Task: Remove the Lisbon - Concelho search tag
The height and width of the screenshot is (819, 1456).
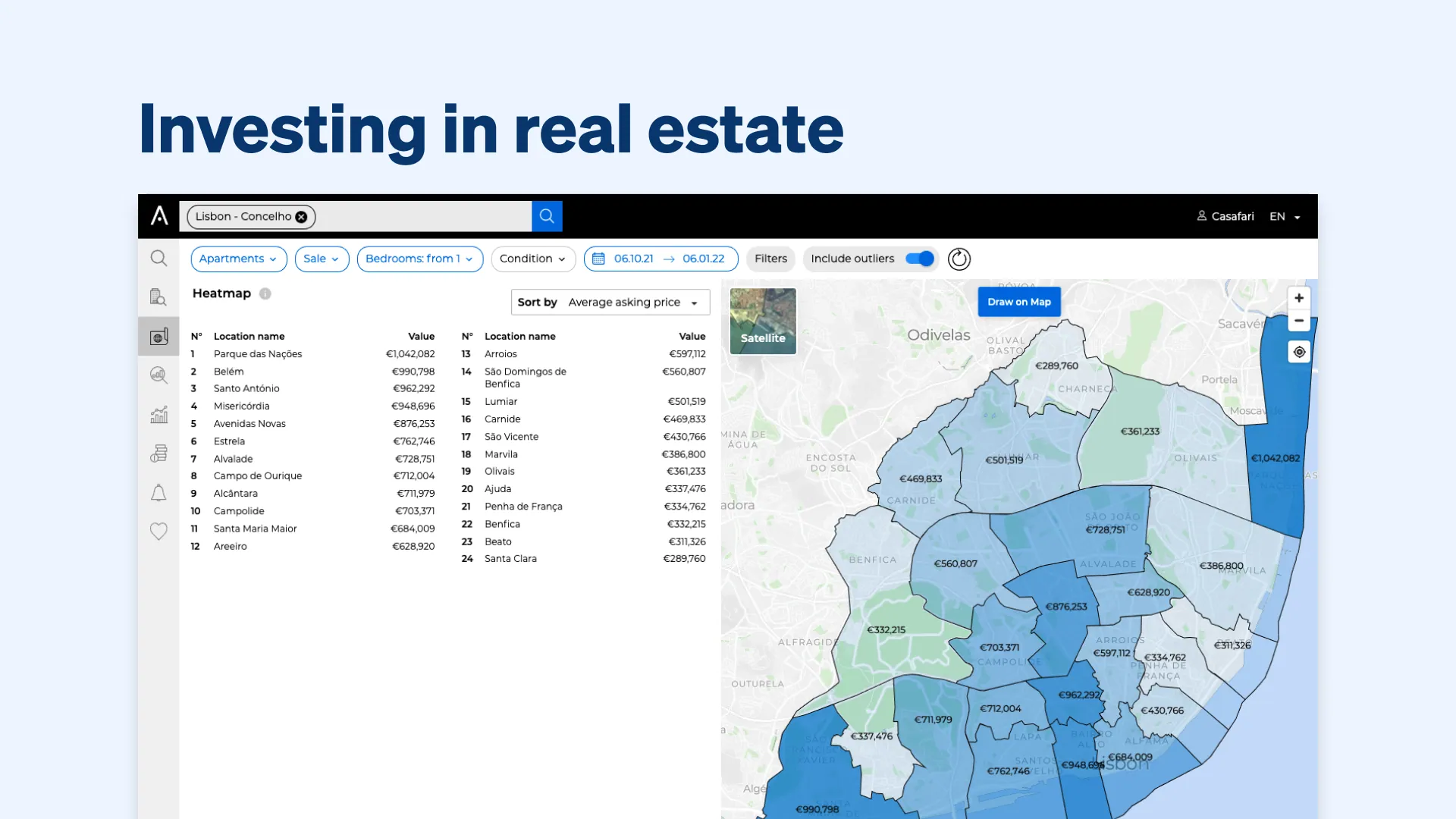Action: (x=301, y=217)
